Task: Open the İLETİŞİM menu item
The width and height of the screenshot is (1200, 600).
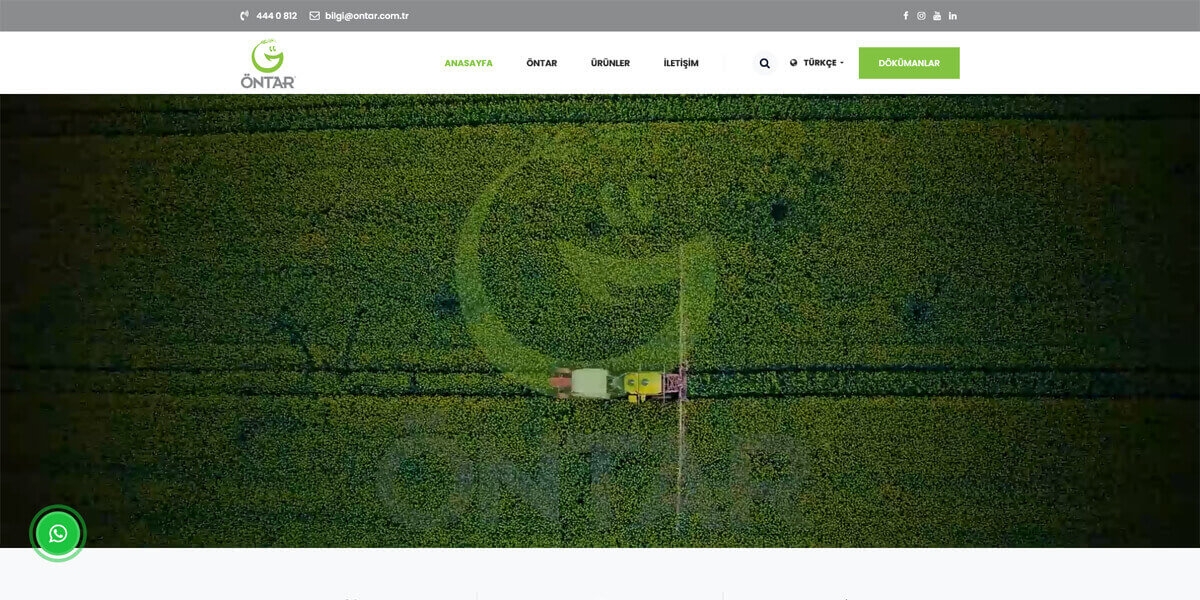Action: 681,63
